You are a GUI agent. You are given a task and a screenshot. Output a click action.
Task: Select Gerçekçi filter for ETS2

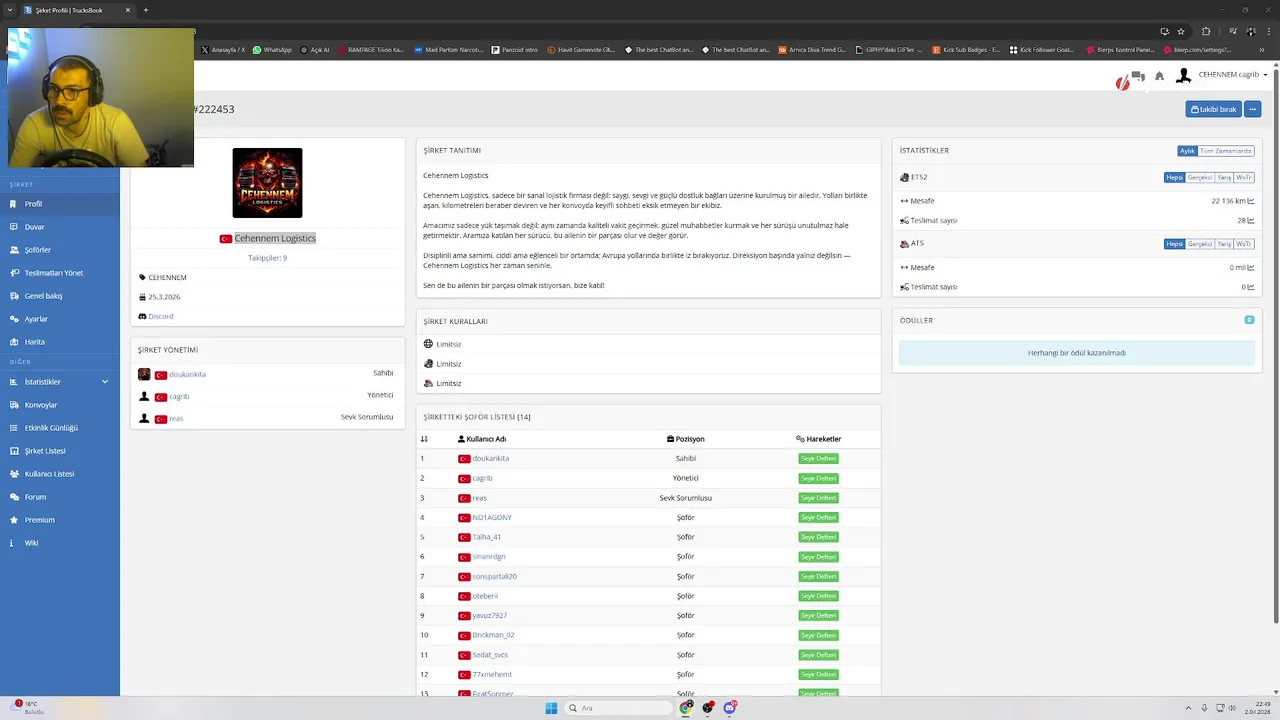pyautogui.click(x=1200, y=177)
